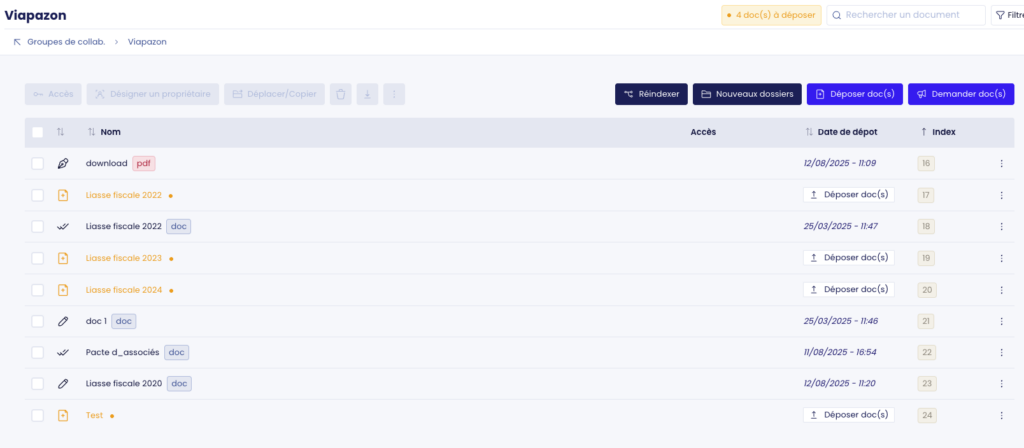Check the box for download pdf row
The image size is (1024, 448).
tap(37, 163)
